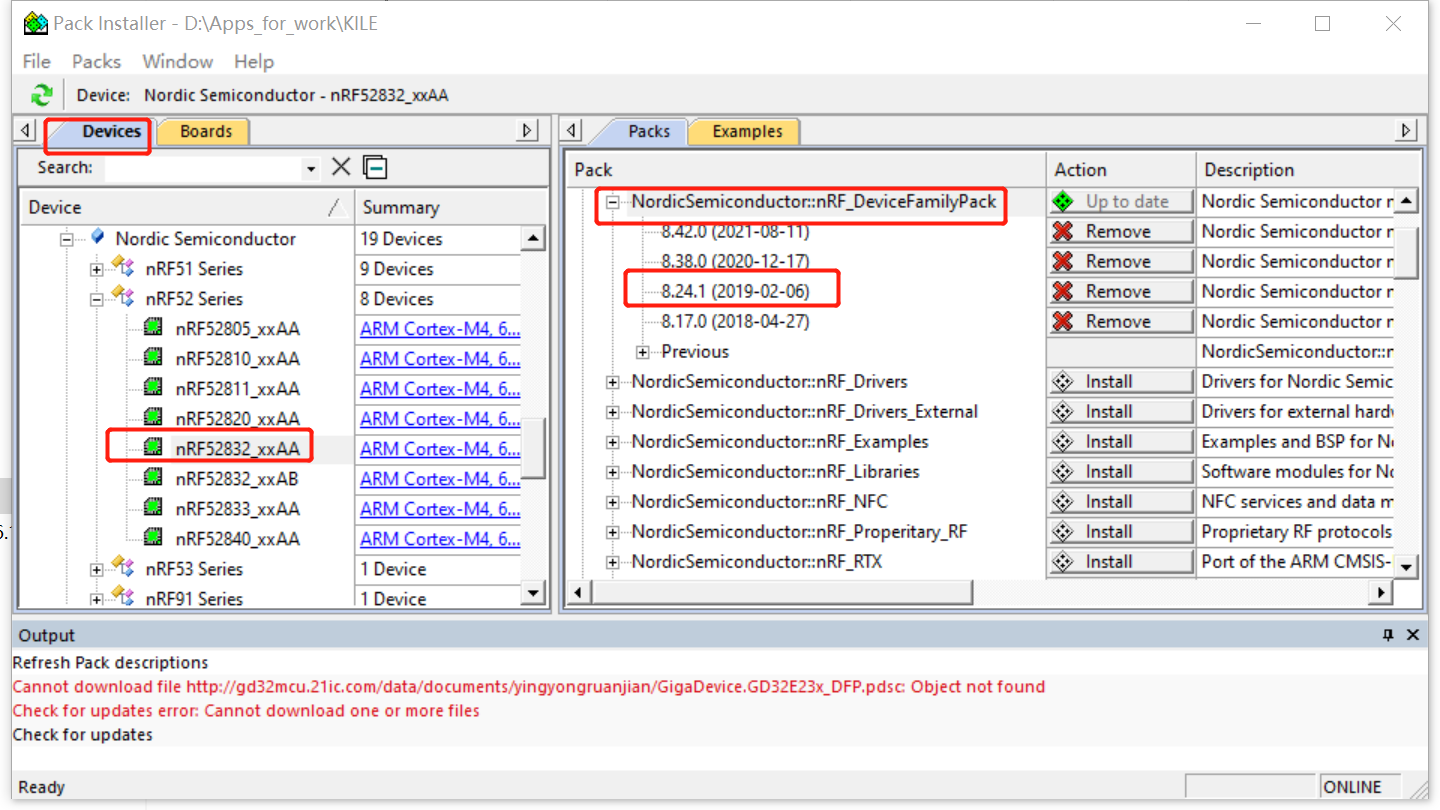Viewport: 1440px width, 810px height.
Task: Select the nRF52811_xxAA device chip icon
Action: (x=153, y=387)
